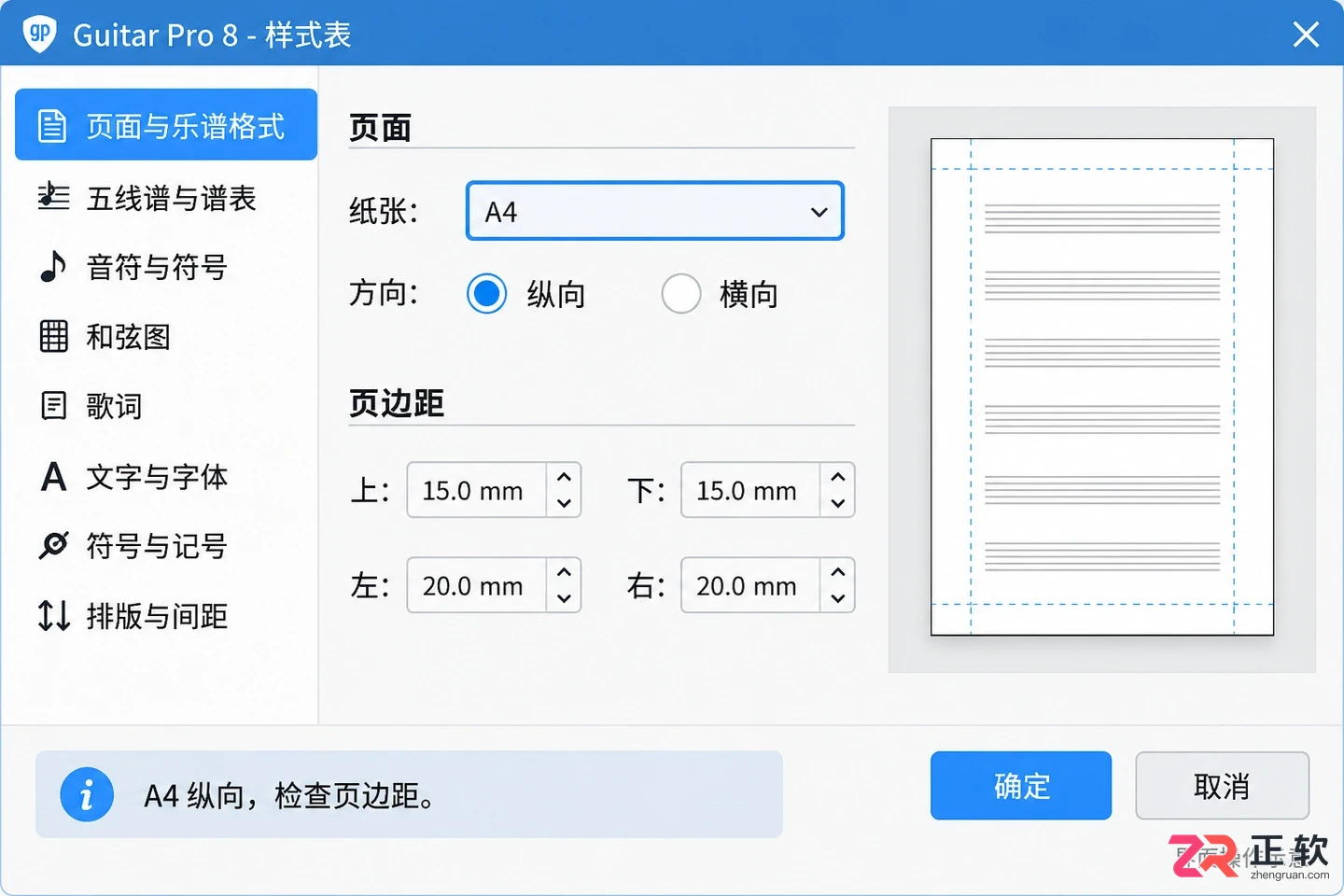The image size is (1344, 896).
Task: Switch to the 和弦图 section
Action: [x=166, y=336]
